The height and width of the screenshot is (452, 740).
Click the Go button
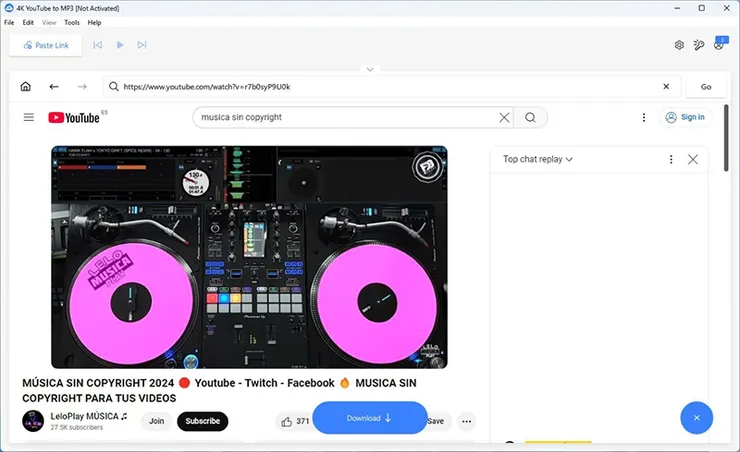coord(706,87)
